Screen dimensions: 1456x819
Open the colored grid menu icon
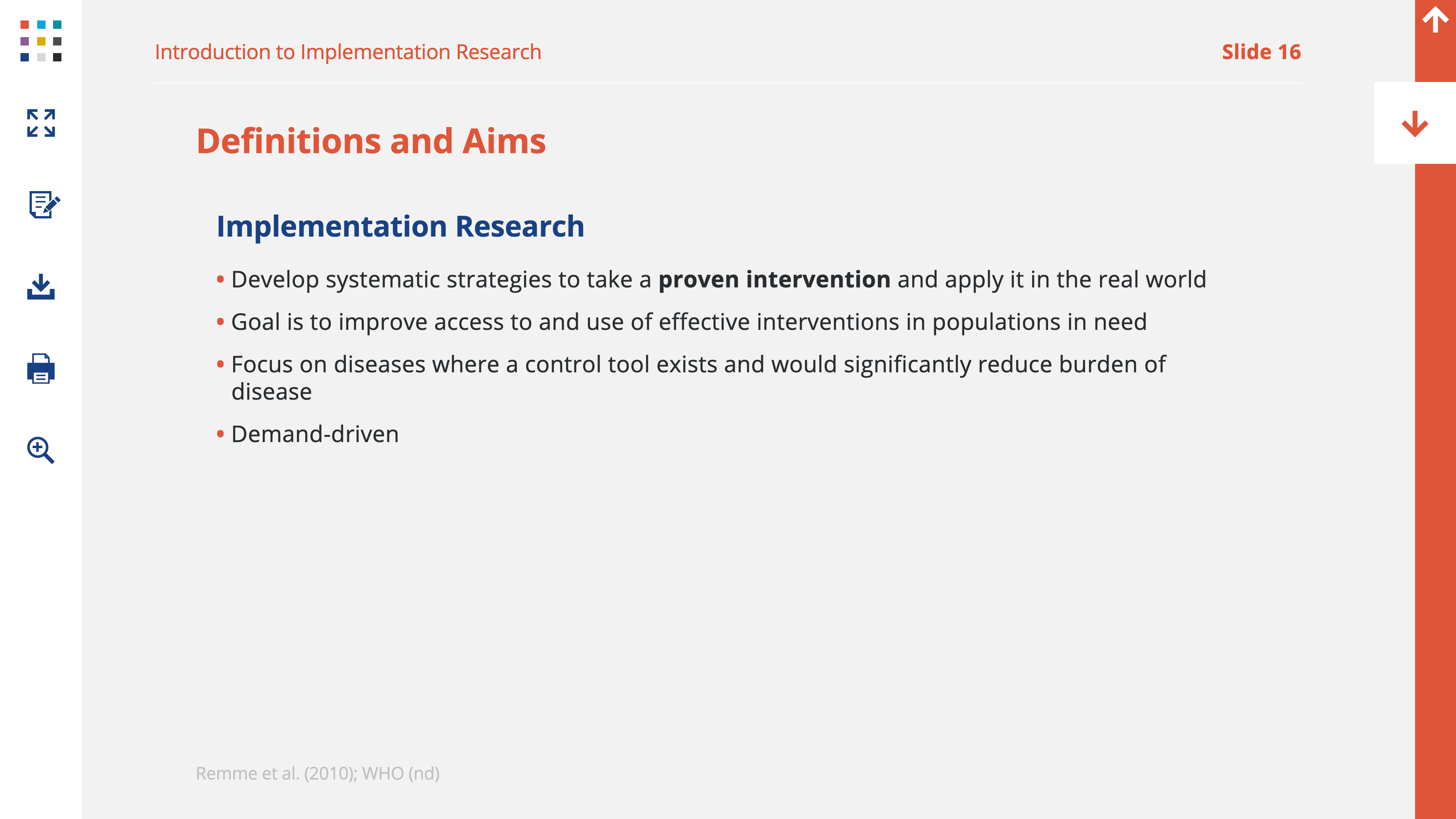41,41
